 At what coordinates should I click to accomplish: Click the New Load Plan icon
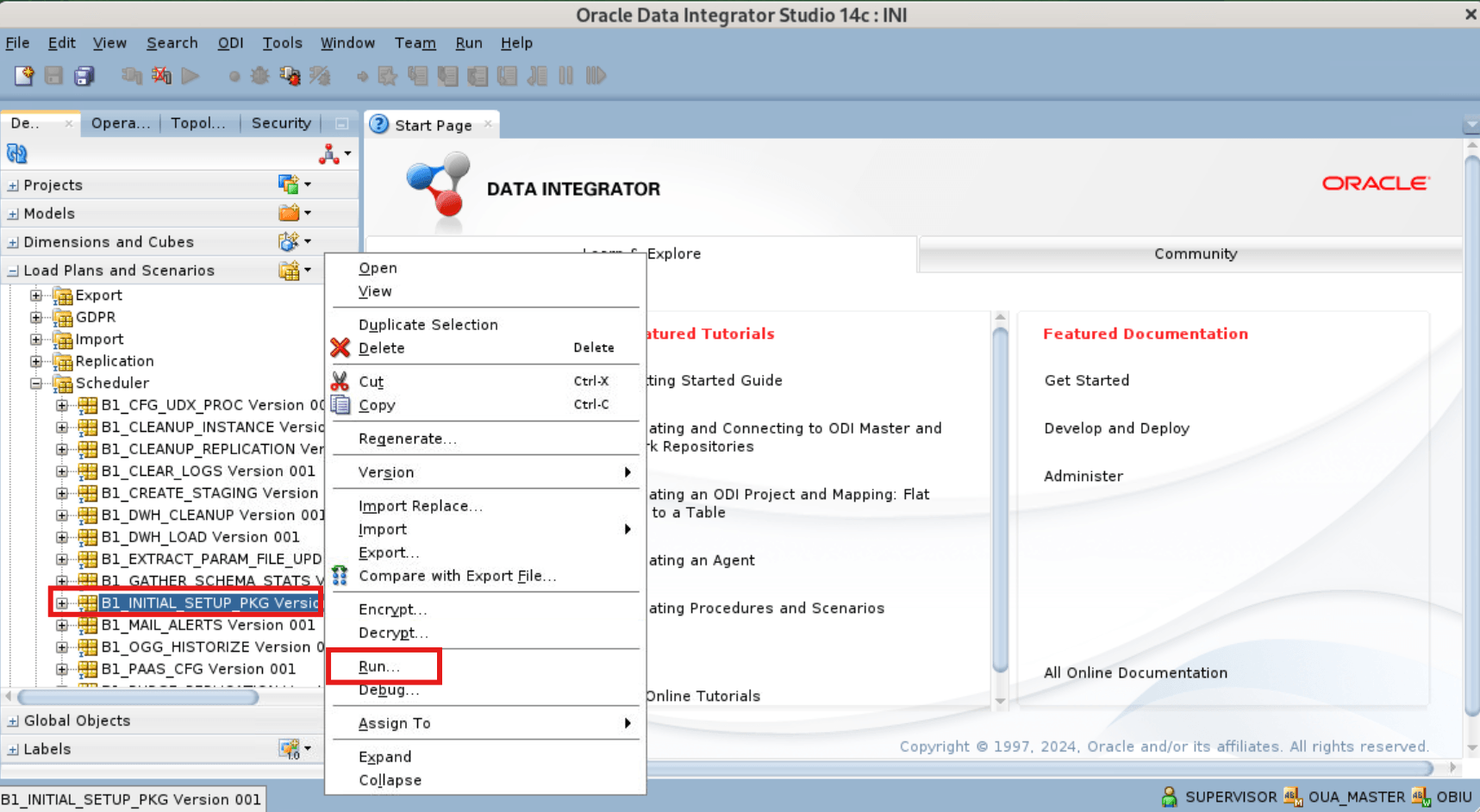pyautogui.click(x=288, y=270)
